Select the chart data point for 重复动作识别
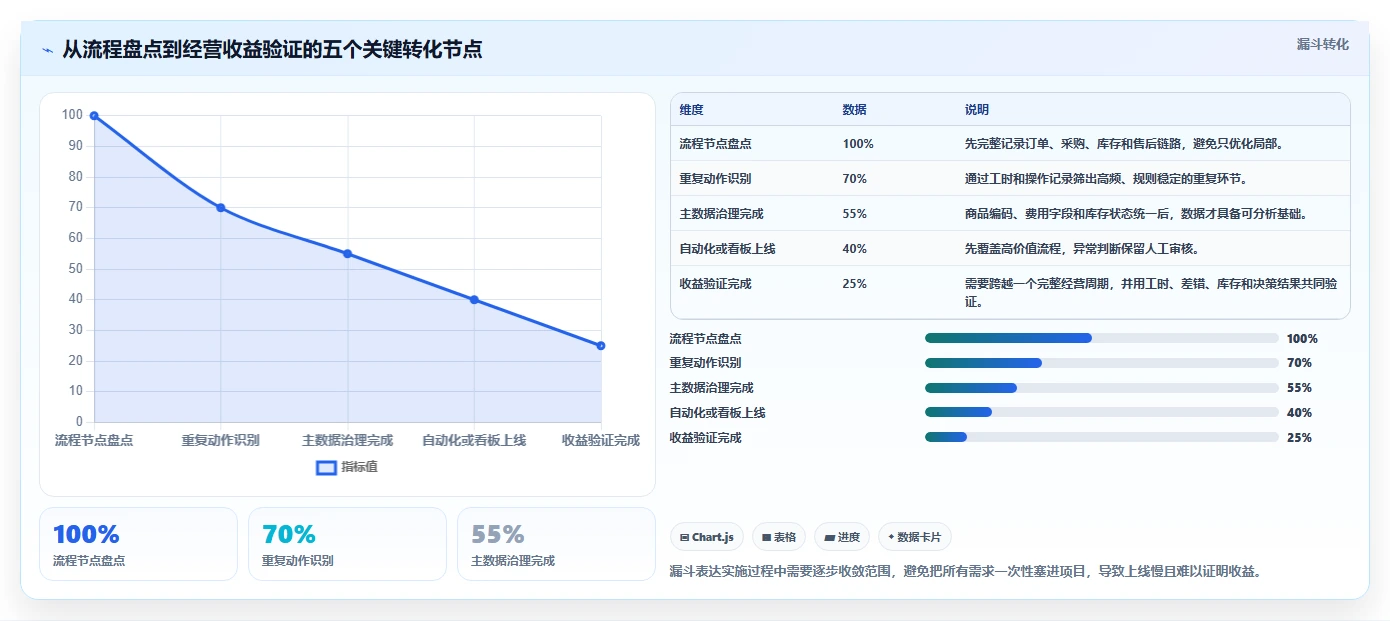 point(221,208)
